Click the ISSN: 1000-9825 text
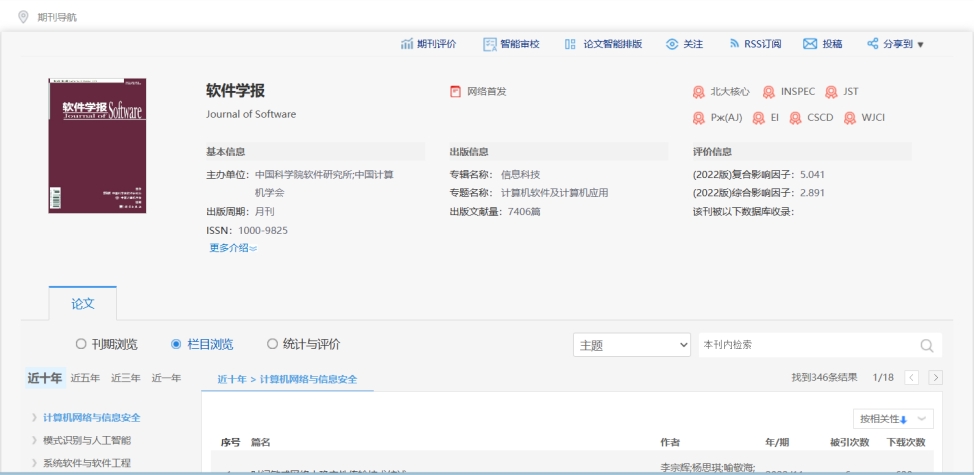This screenshot has height=475, width=975. (x=247, y=231)
